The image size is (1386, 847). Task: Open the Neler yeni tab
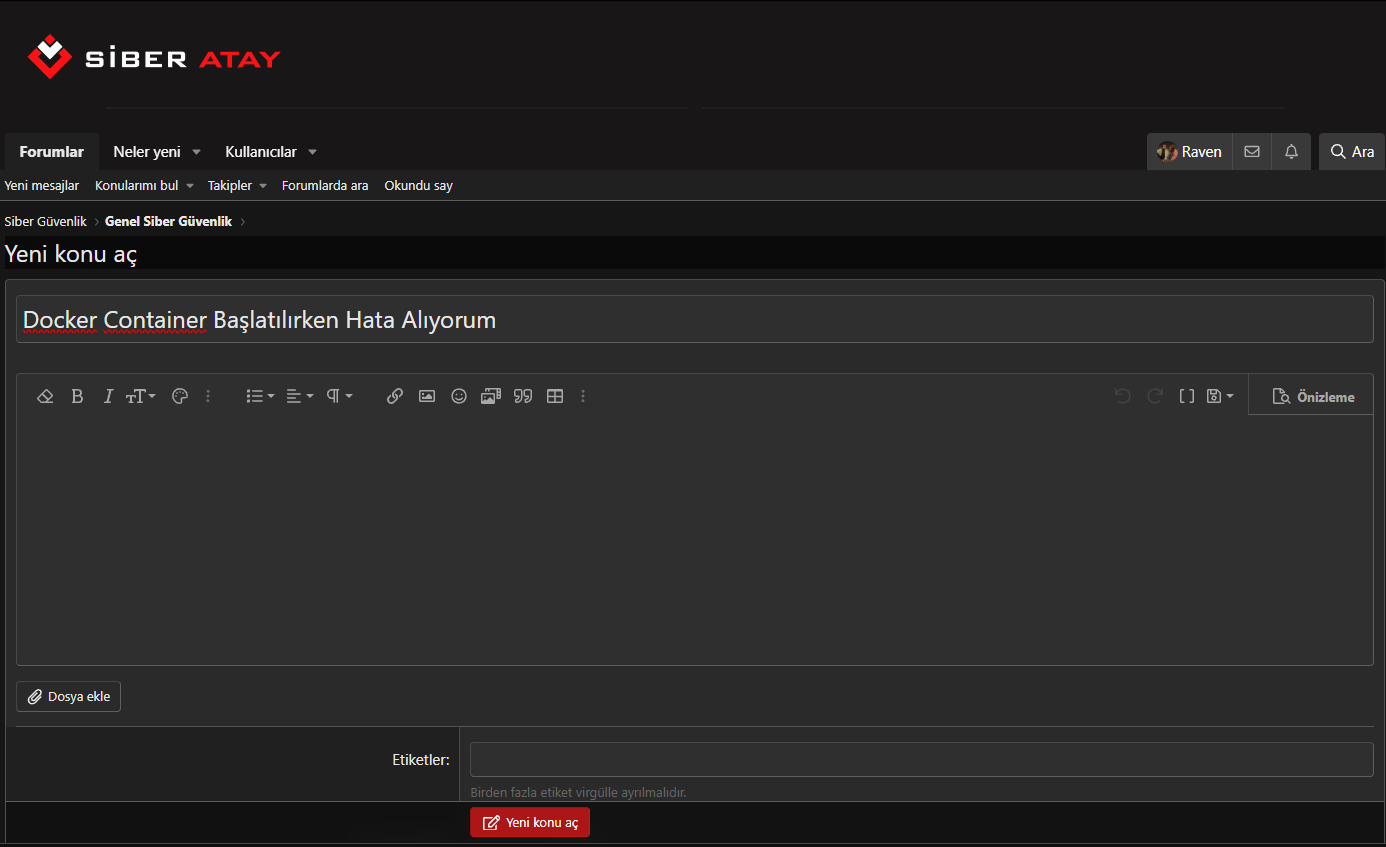(147, 152)
